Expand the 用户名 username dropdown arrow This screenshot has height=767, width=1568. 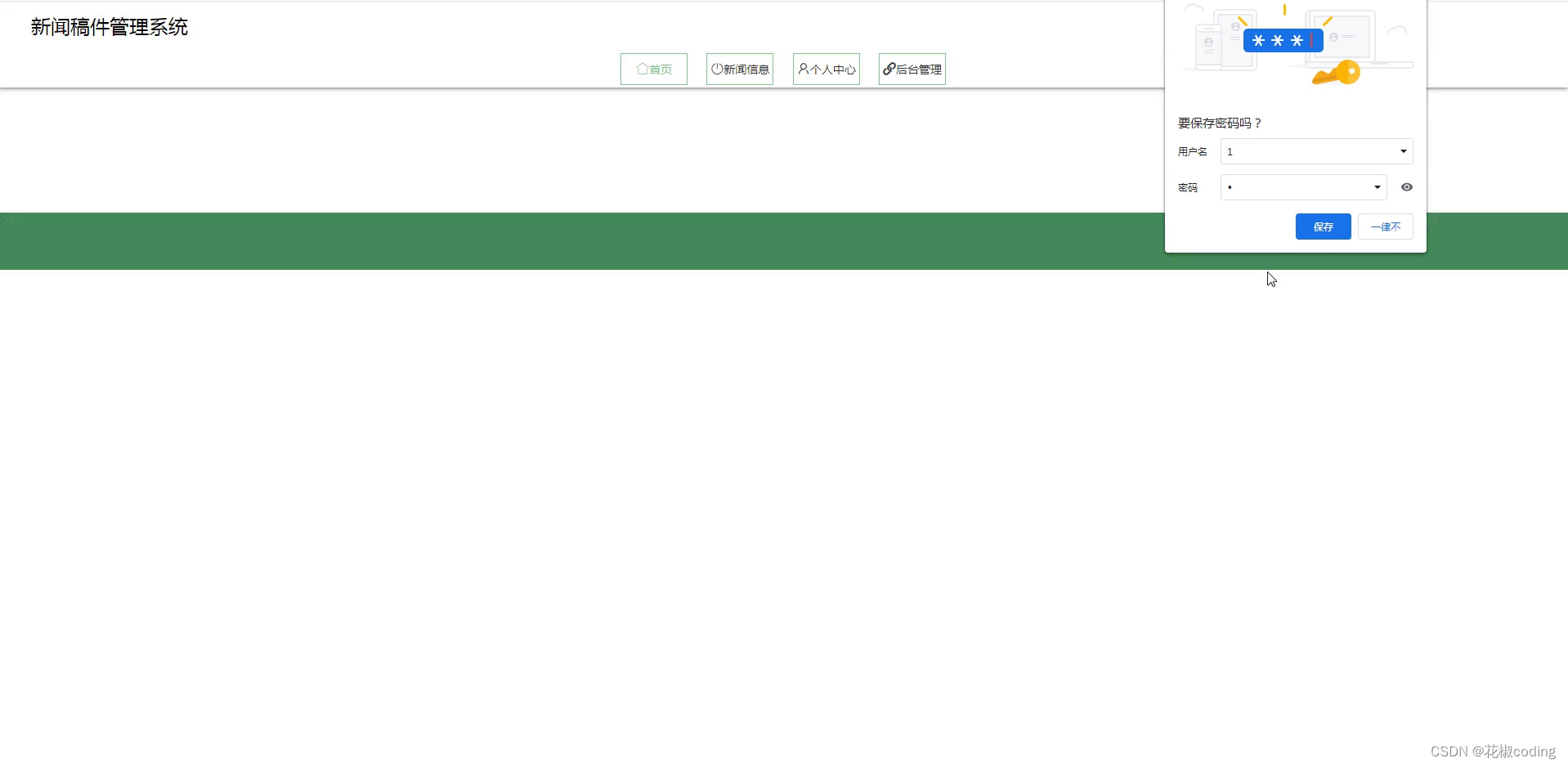coord(1404,151)
